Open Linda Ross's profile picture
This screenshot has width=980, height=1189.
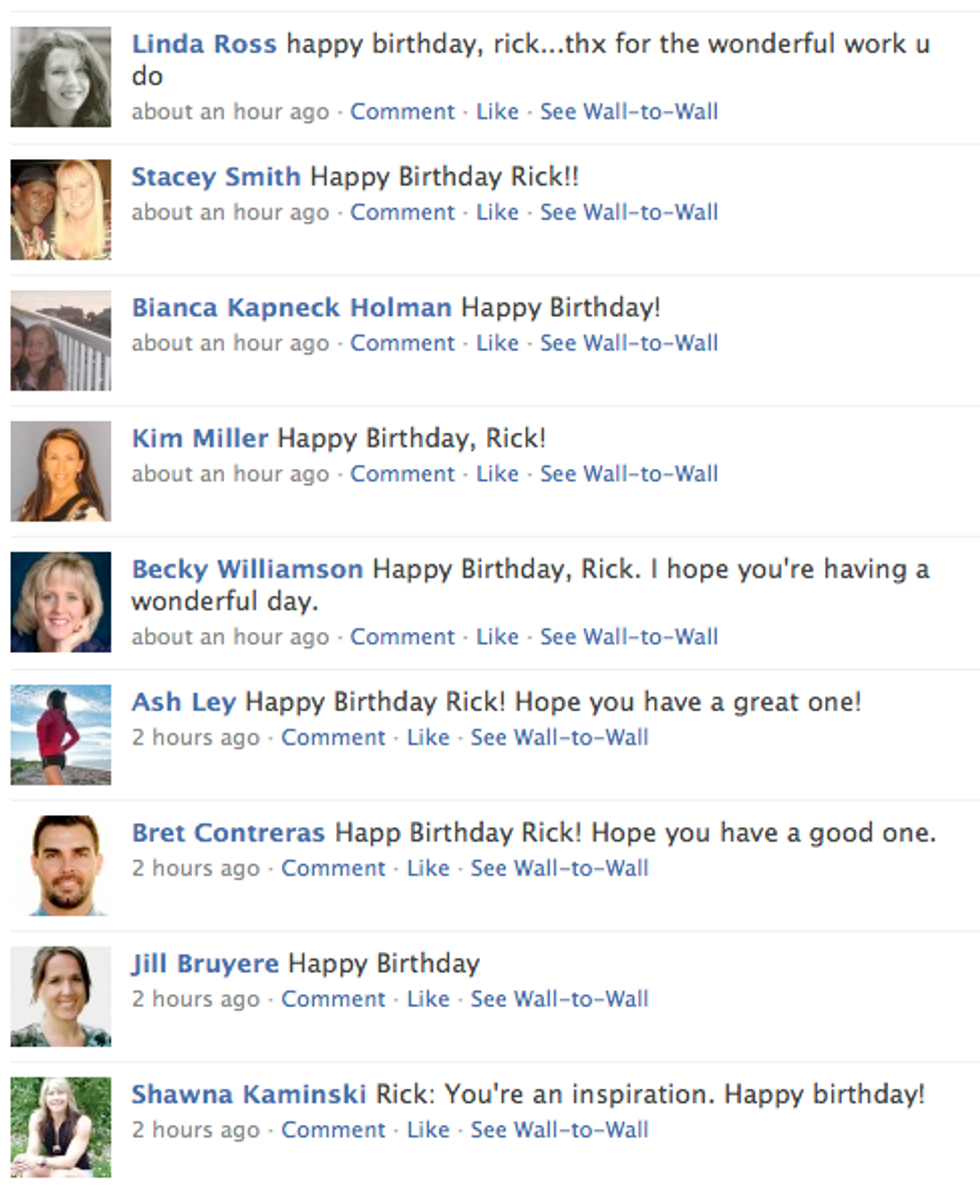61,77
